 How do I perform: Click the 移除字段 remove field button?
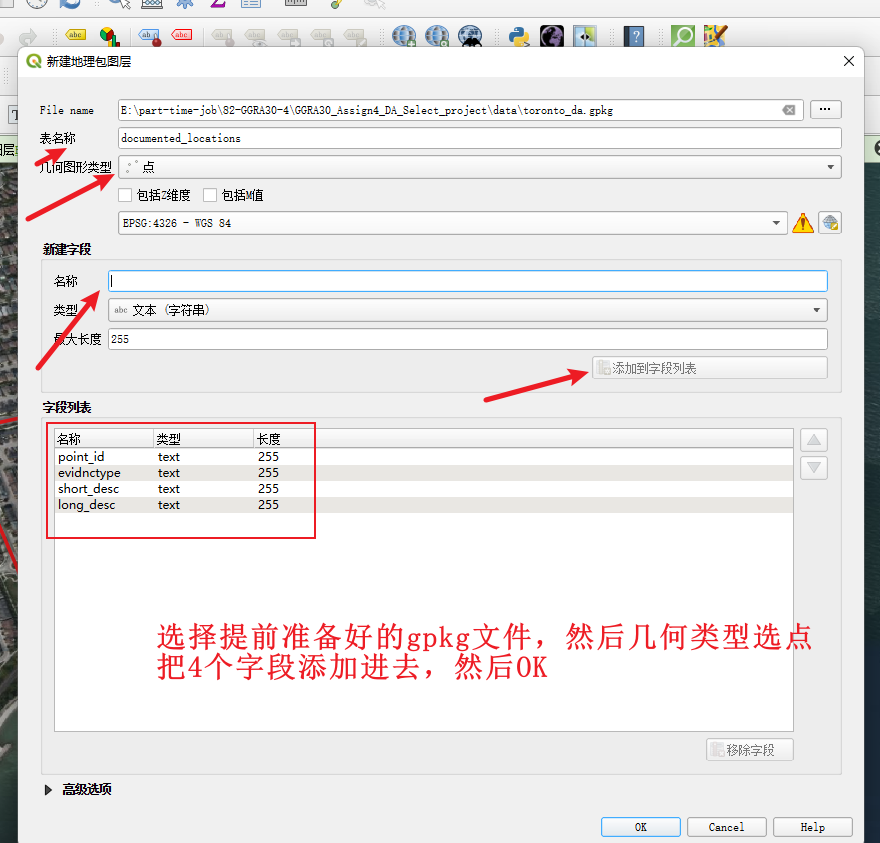[749, 750]
